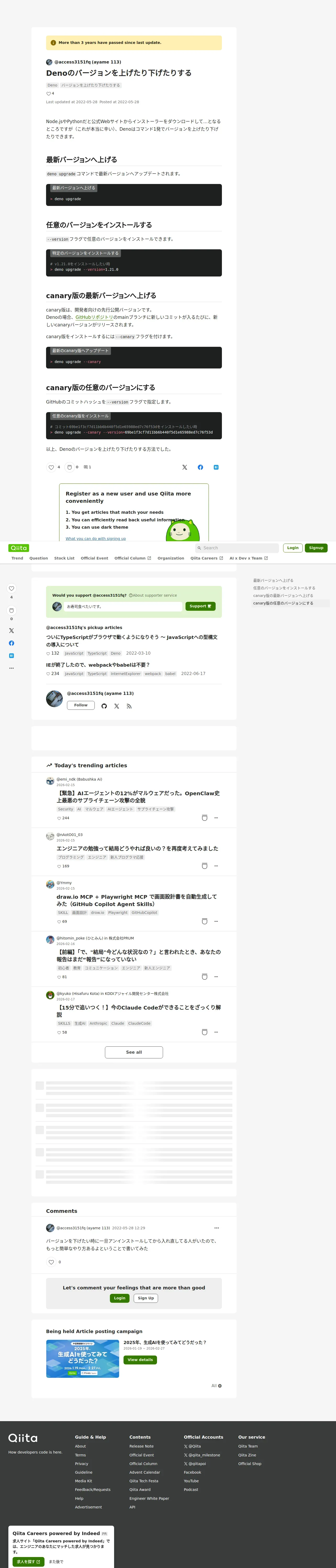Open the Official Column nav item
Image resolution: width=336 pixels, height=1568 pixels.
(x=132, y=558)
